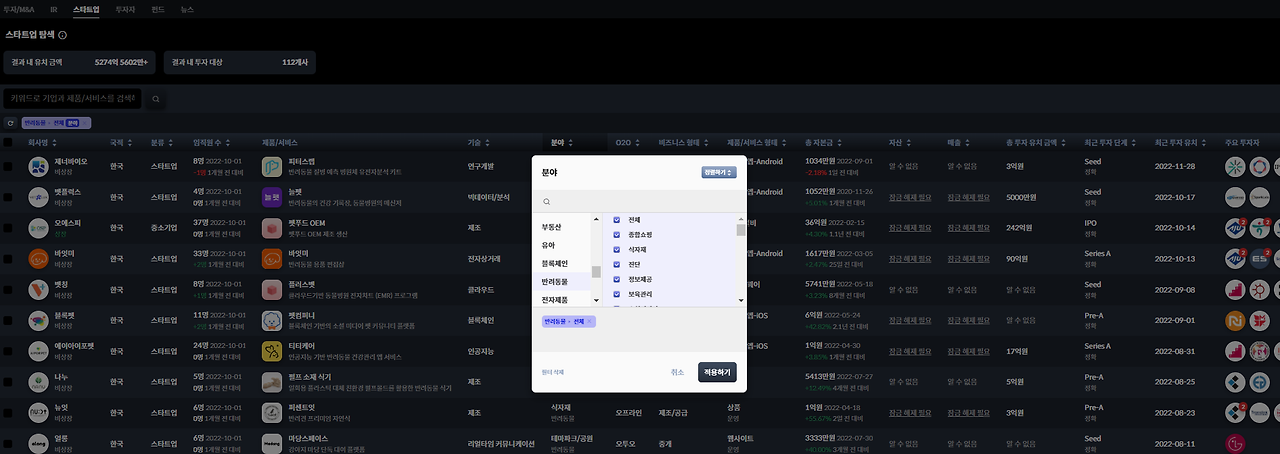Open 블록펫 company logo
The width and height of the screenshot is (1280, 454).
(x=39, y=321)
